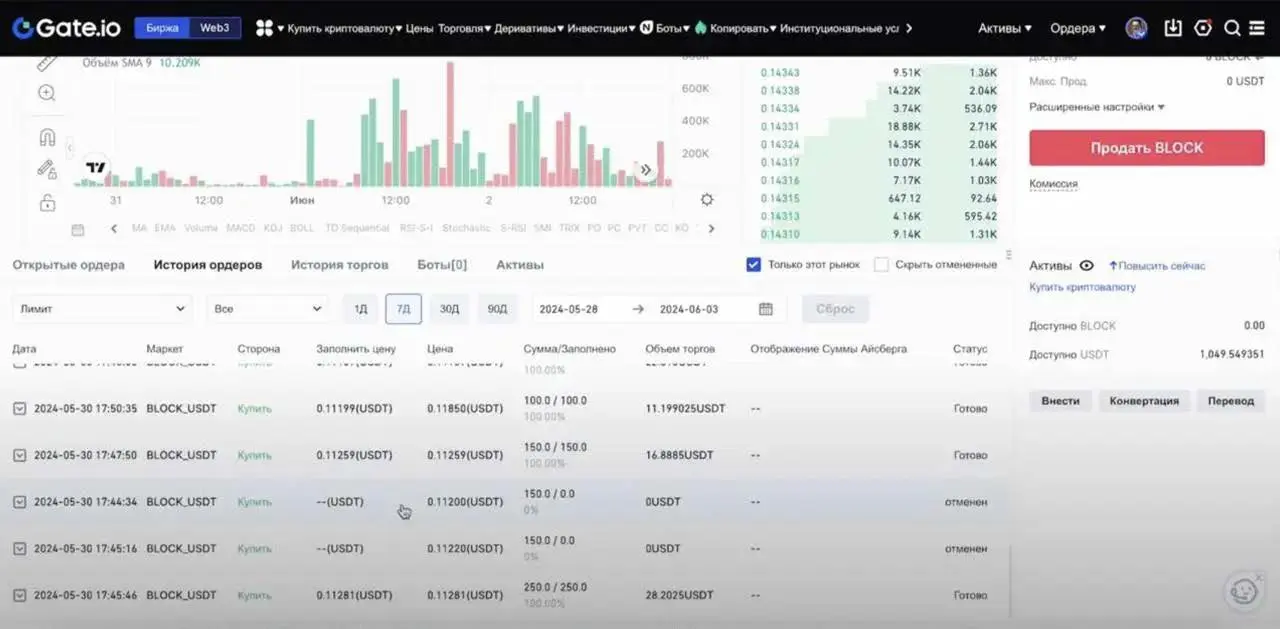This screenshot has width=1280, height=629.
Task: Open the 'Все' filter dropdown
Action: 267,309
